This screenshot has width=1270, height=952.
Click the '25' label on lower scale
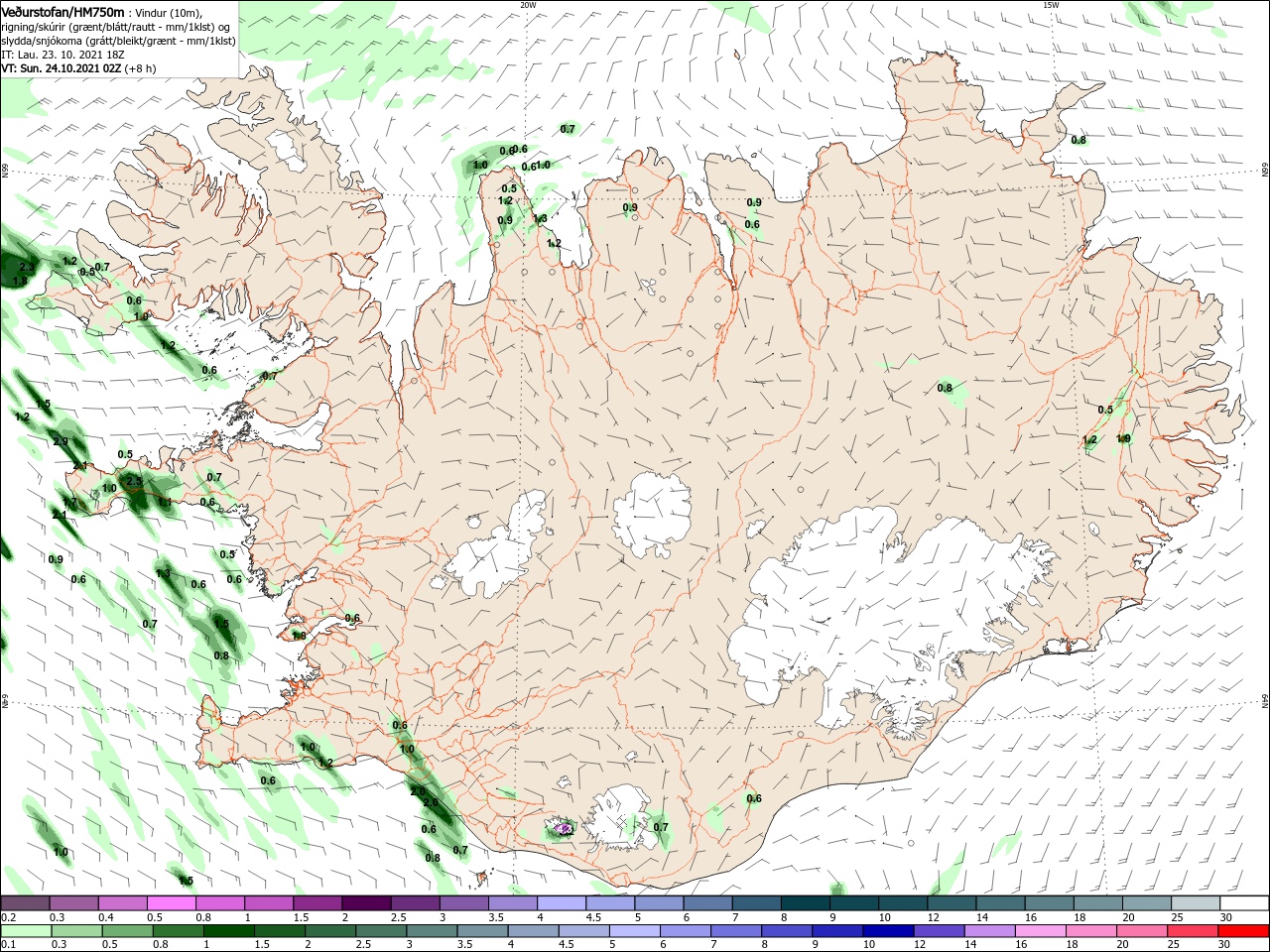(x=1174, y=945)
